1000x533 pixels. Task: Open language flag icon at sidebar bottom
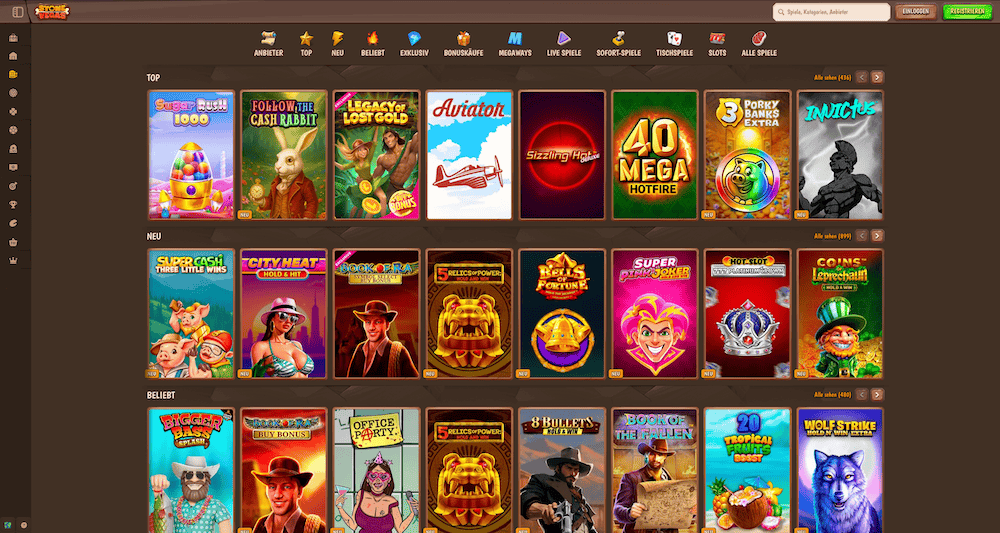pos(8,525)
